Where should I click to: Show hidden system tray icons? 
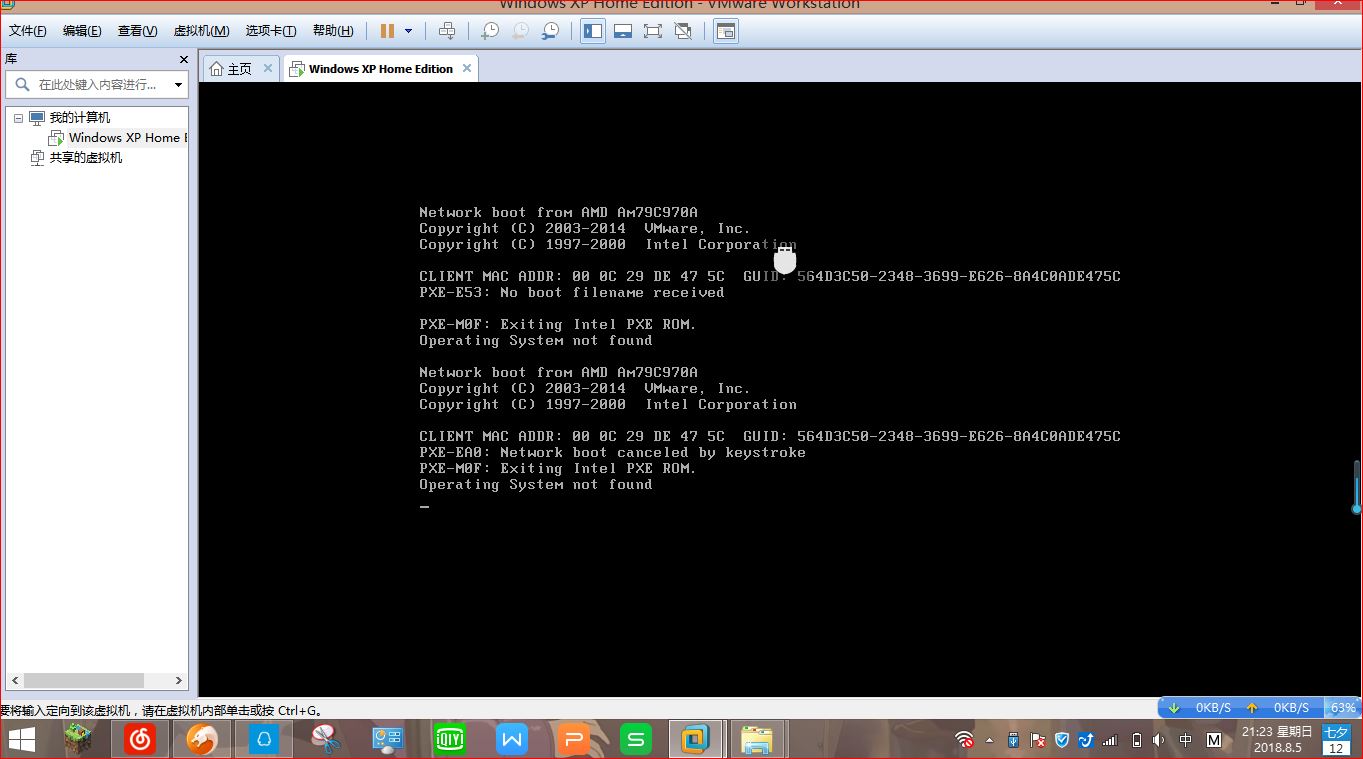[990, 741]
